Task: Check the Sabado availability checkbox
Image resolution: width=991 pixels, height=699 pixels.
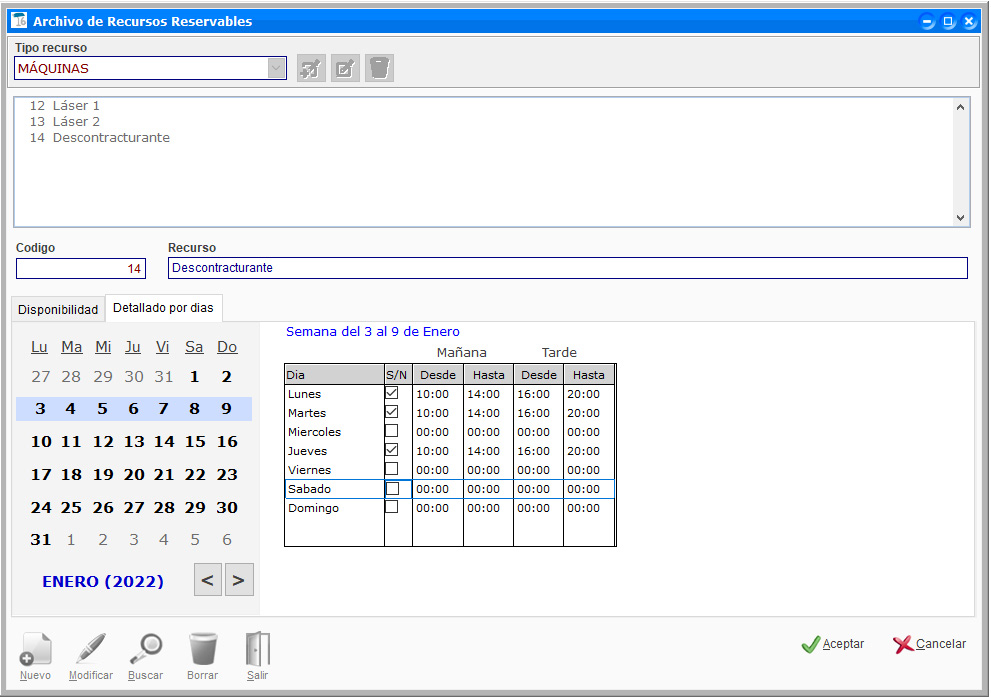Action: (392, 489)
